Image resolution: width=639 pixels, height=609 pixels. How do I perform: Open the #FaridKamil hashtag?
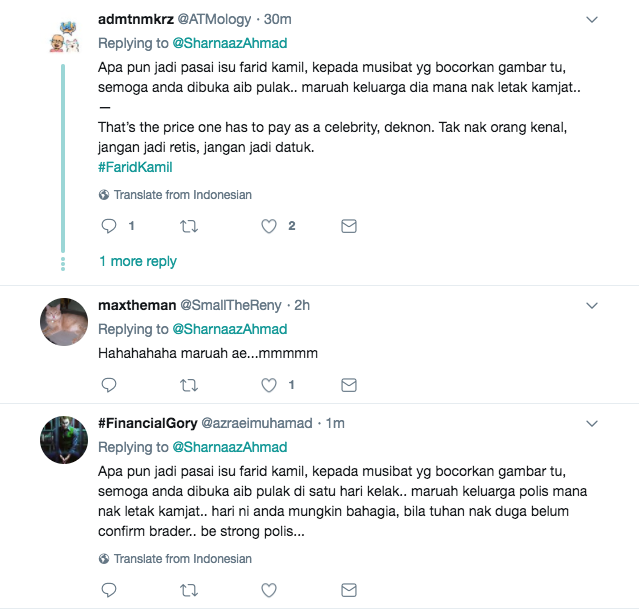[x=135, y=167]
